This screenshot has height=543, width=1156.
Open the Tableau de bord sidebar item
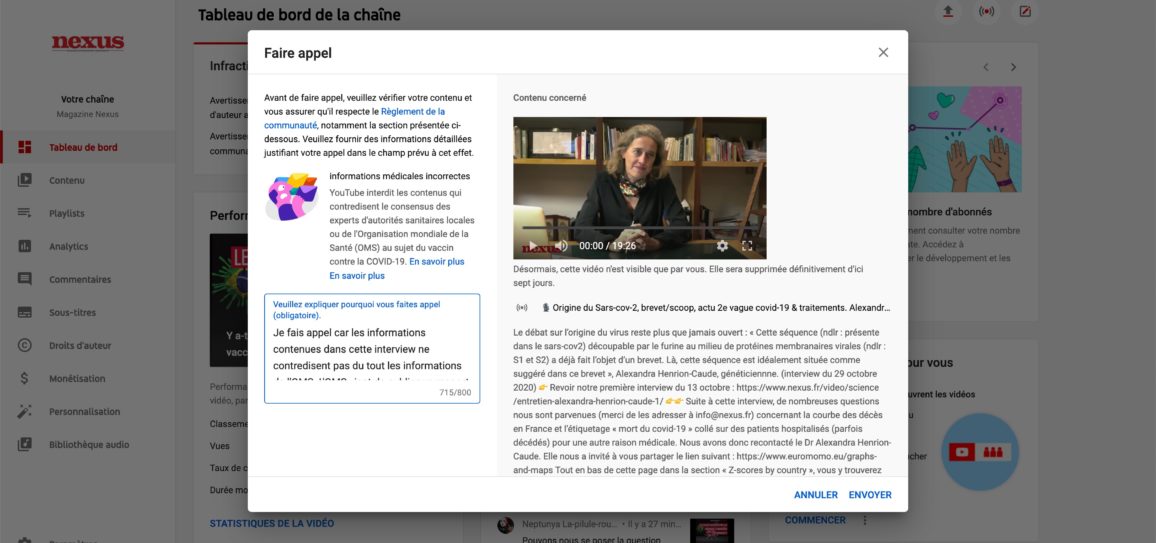pyautogui.click(x=87, y=147)
